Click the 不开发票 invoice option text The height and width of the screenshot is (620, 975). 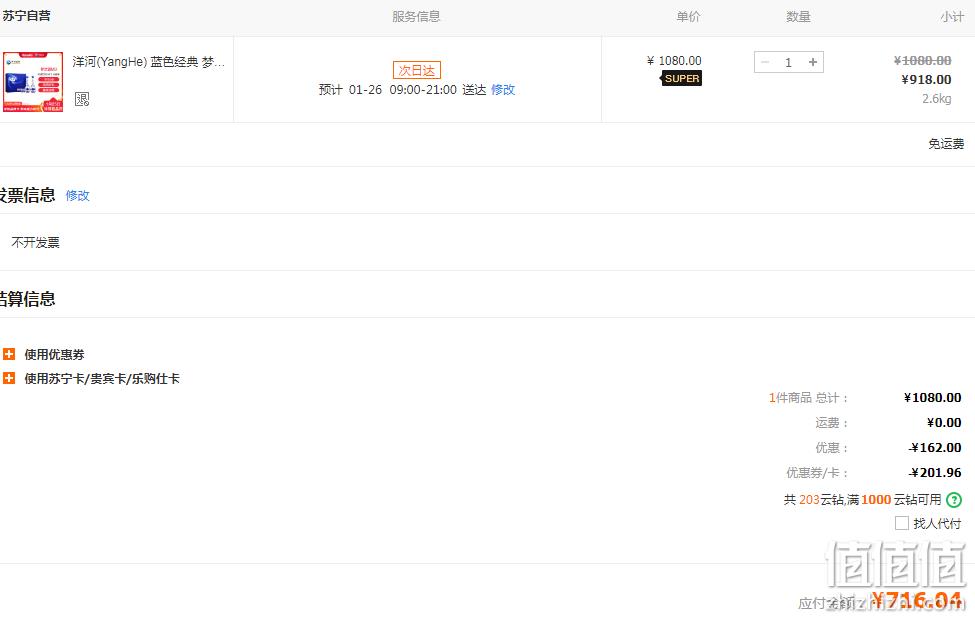35,243
